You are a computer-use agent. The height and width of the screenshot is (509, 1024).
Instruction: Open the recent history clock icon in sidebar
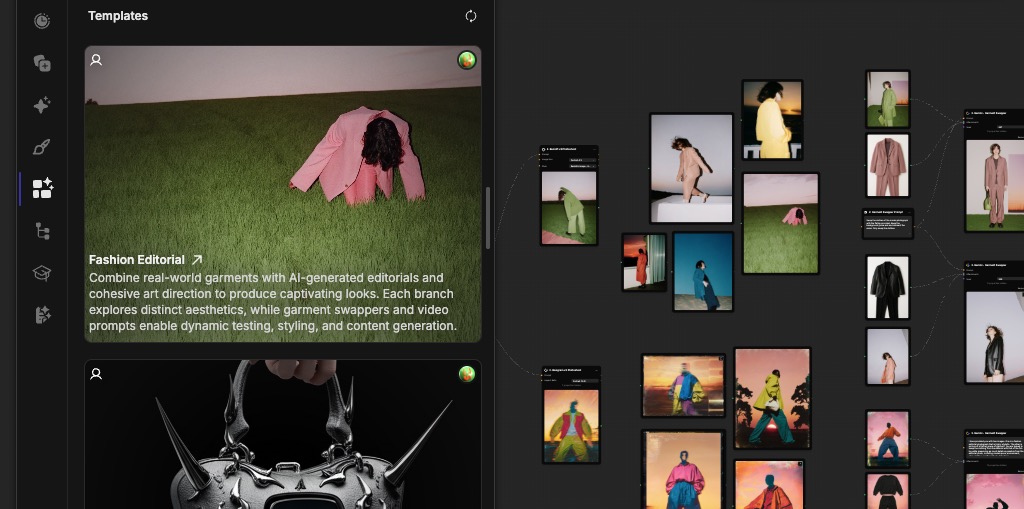(41, 21)
